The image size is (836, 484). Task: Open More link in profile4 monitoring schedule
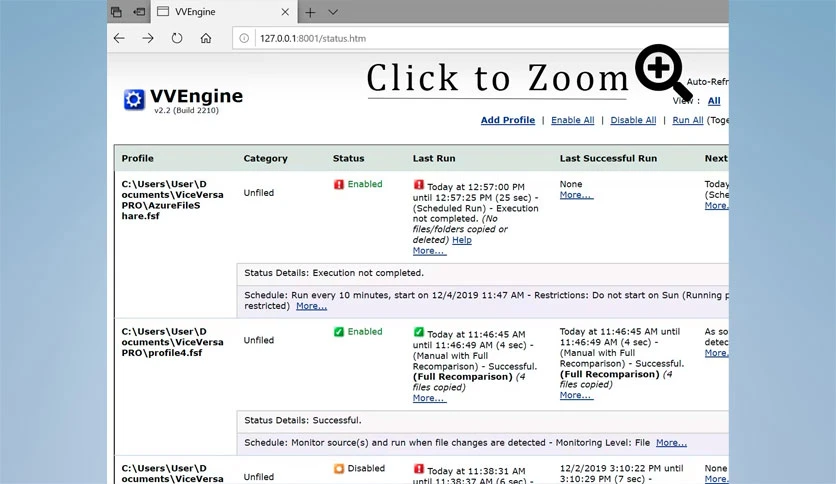point(671,442)
